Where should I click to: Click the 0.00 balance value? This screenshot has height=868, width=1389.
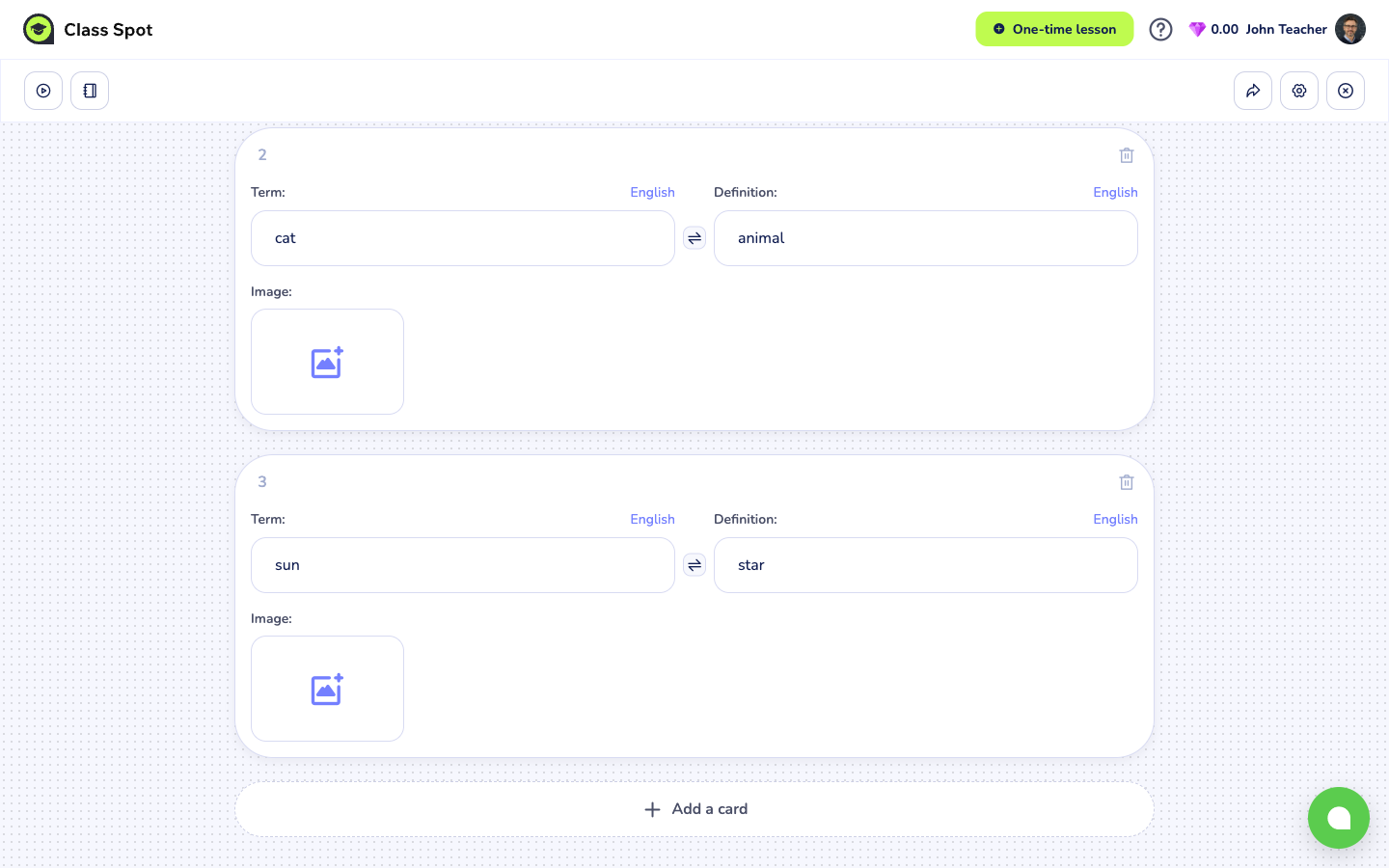point(1224,29)
